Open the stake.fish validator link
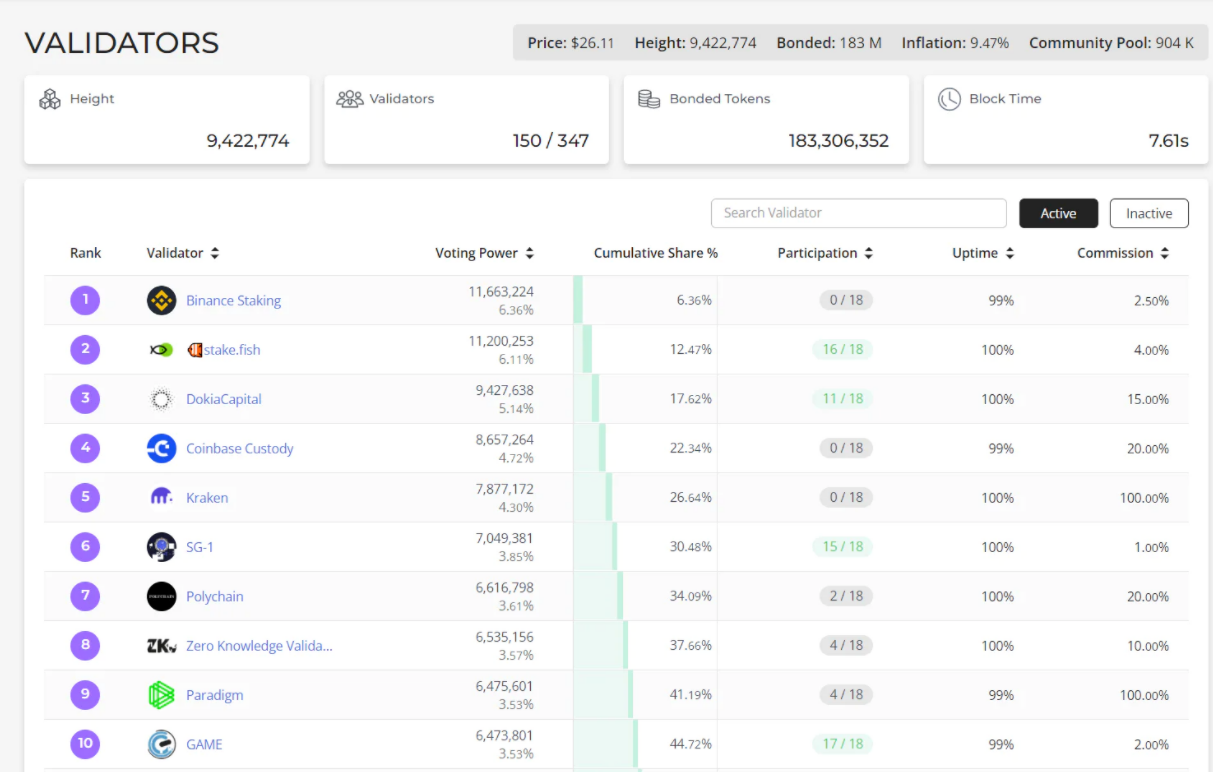Image resolution: width=1213 pixels, height=772 pixels. click(x=231, y=350)
